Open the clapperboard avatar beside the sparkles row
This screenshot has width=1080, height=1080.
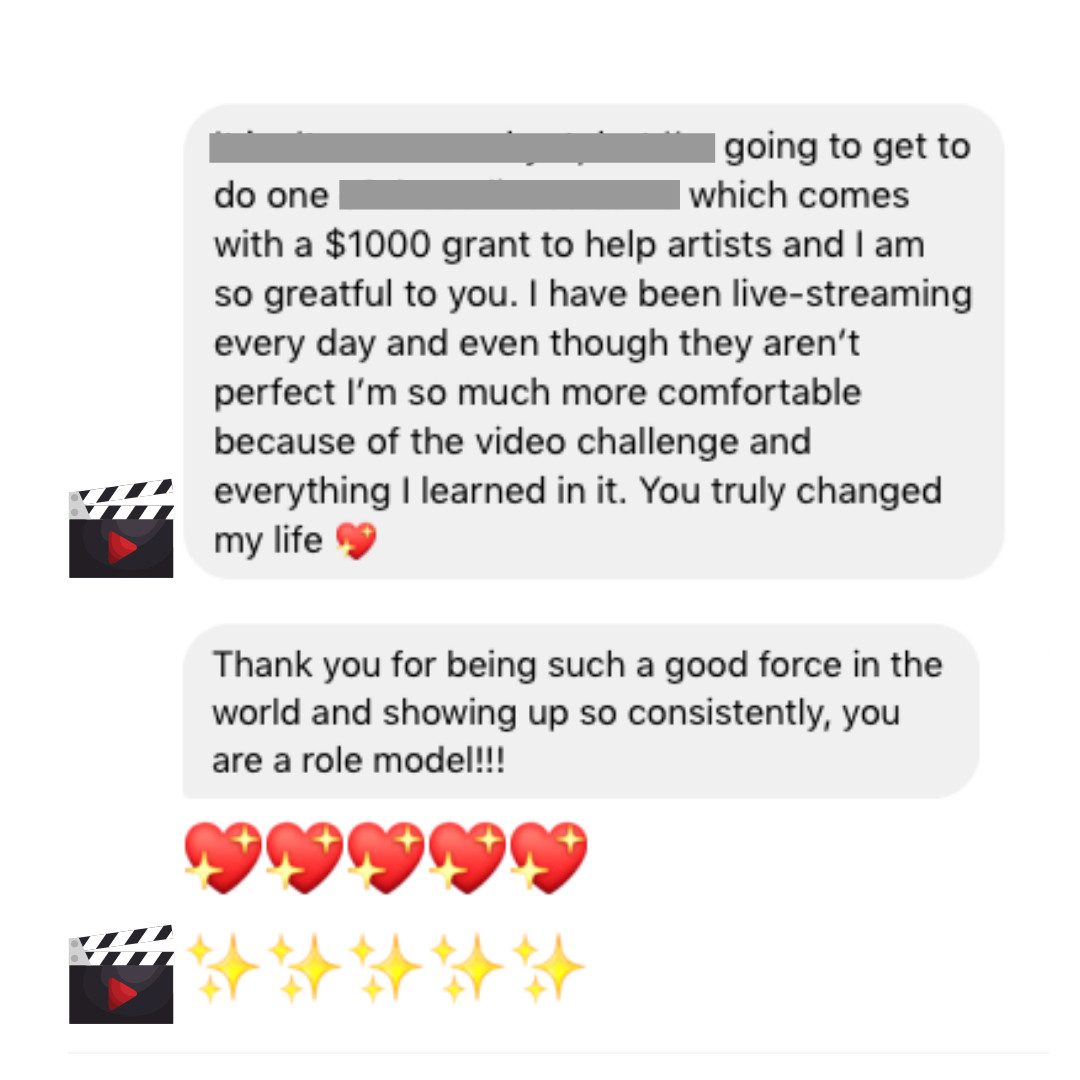click(121, 975)
